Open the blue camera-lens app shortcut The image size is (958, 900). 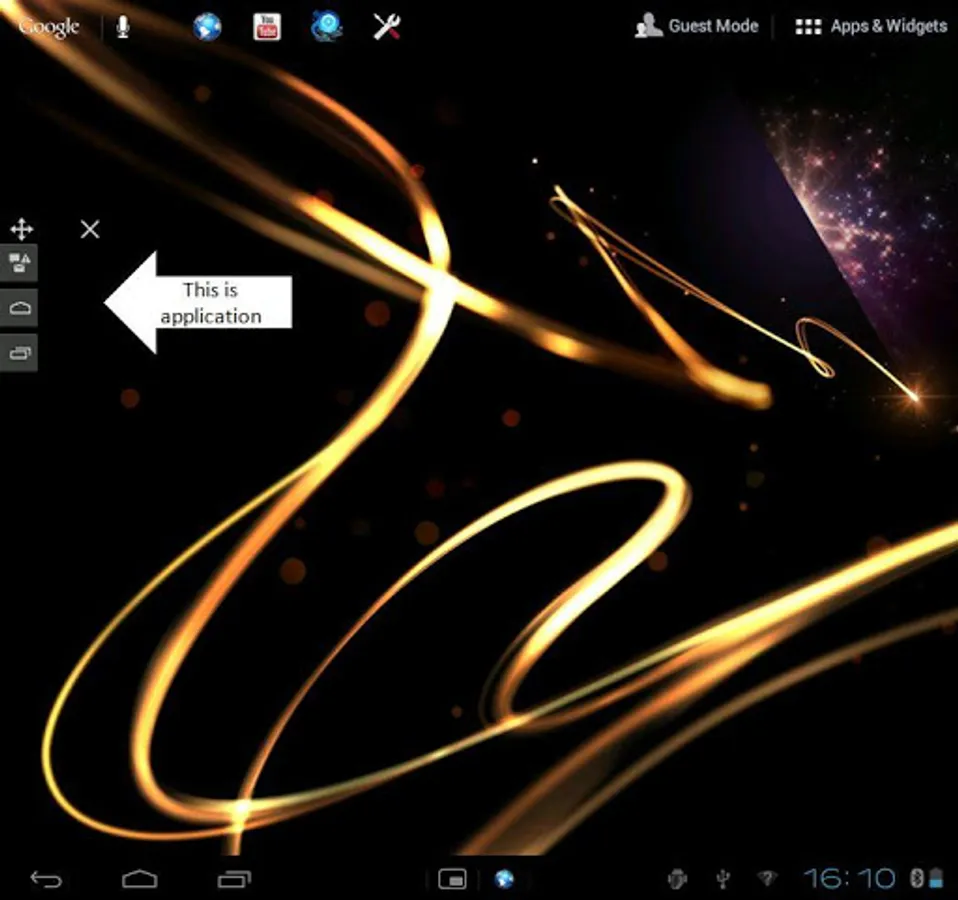[x=327, y=26]
